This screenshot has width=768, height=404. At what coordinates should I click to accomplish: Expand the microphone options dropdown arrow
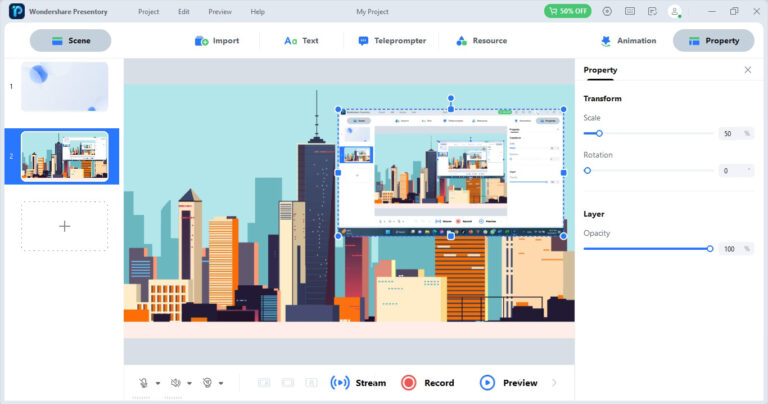coord(157,383)
